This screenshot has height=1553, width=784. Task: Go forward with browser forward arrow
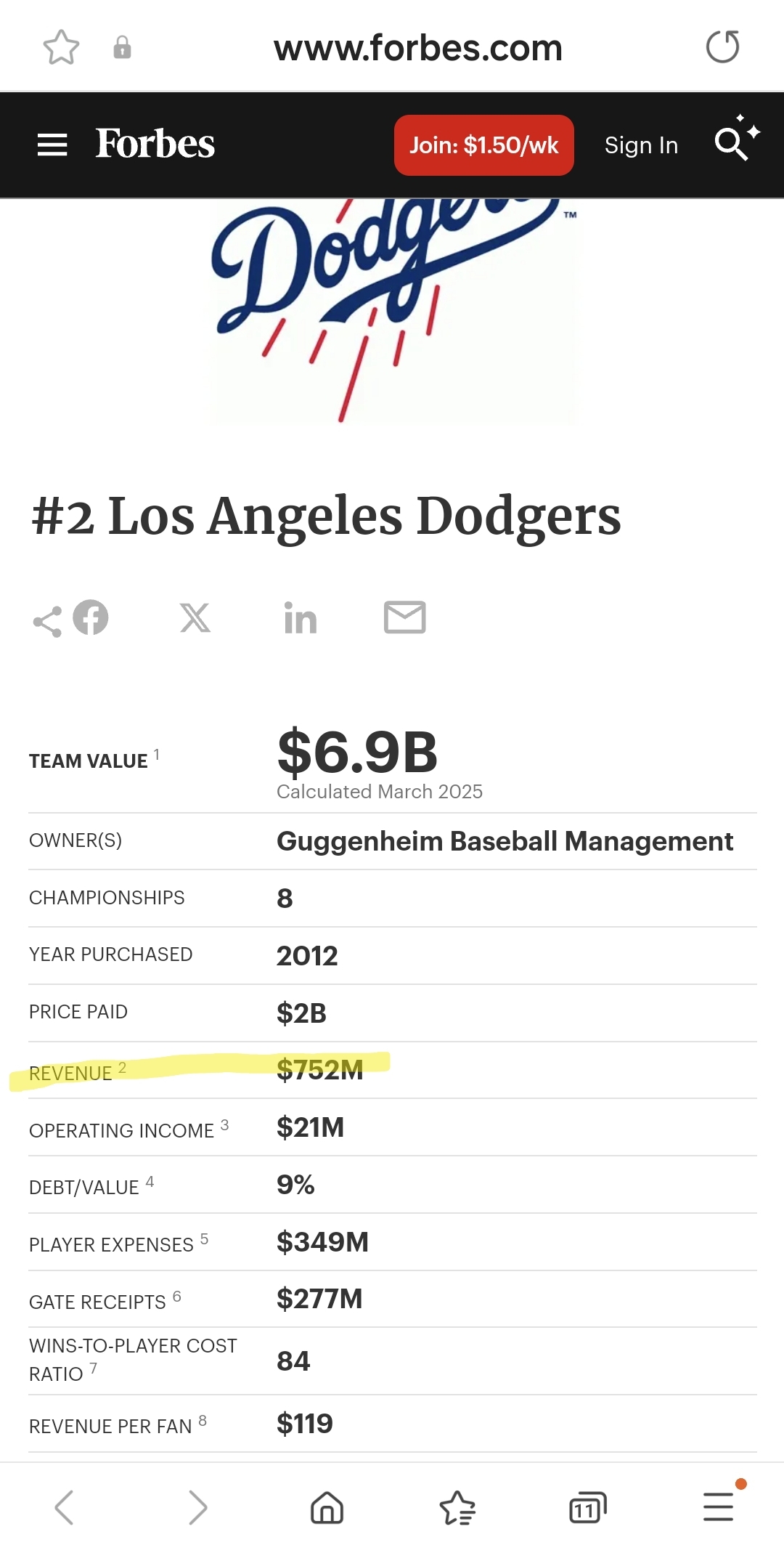(197, 1507)
